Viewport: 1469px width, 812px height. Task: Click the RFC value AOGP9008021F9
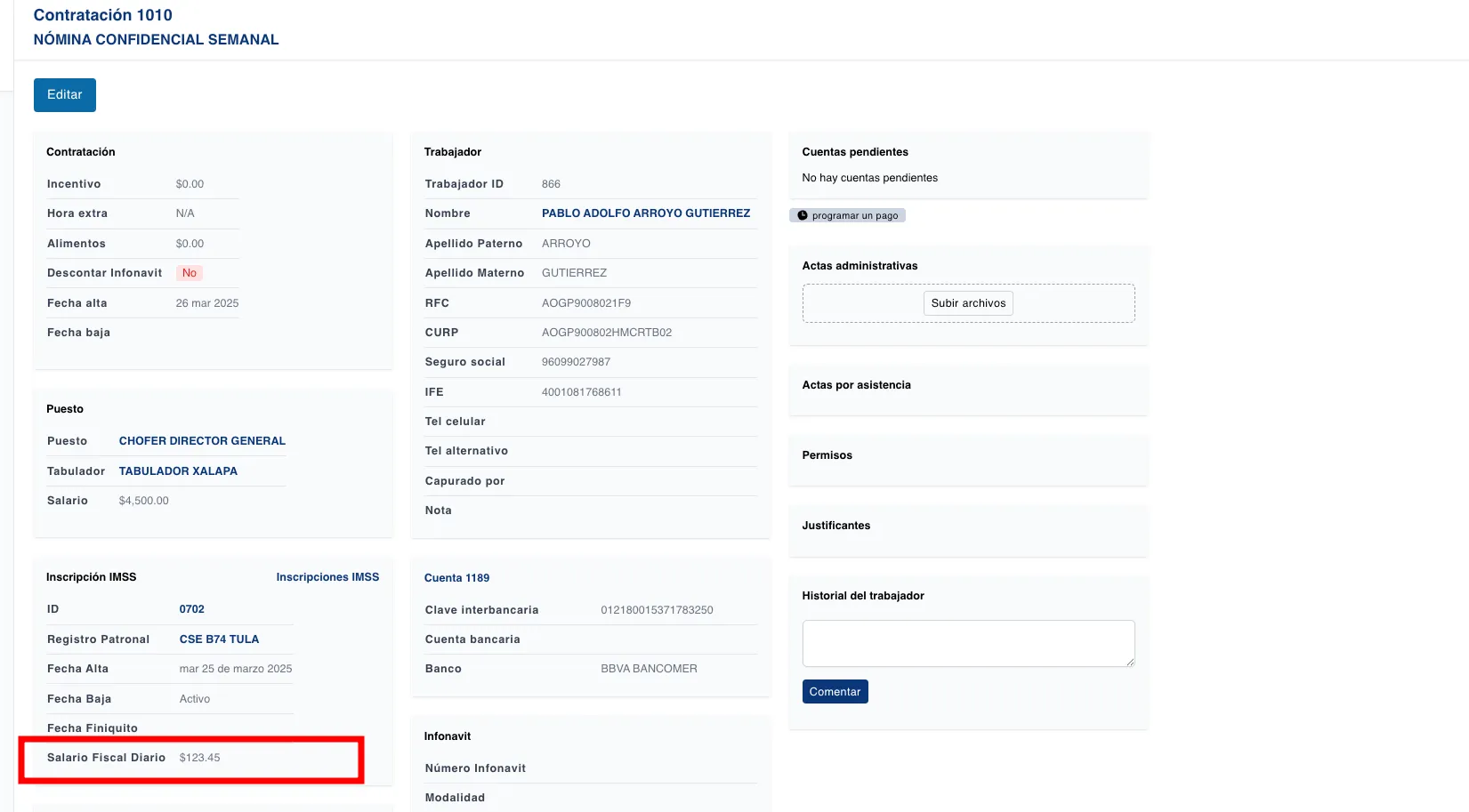click(x=585, y=303)
